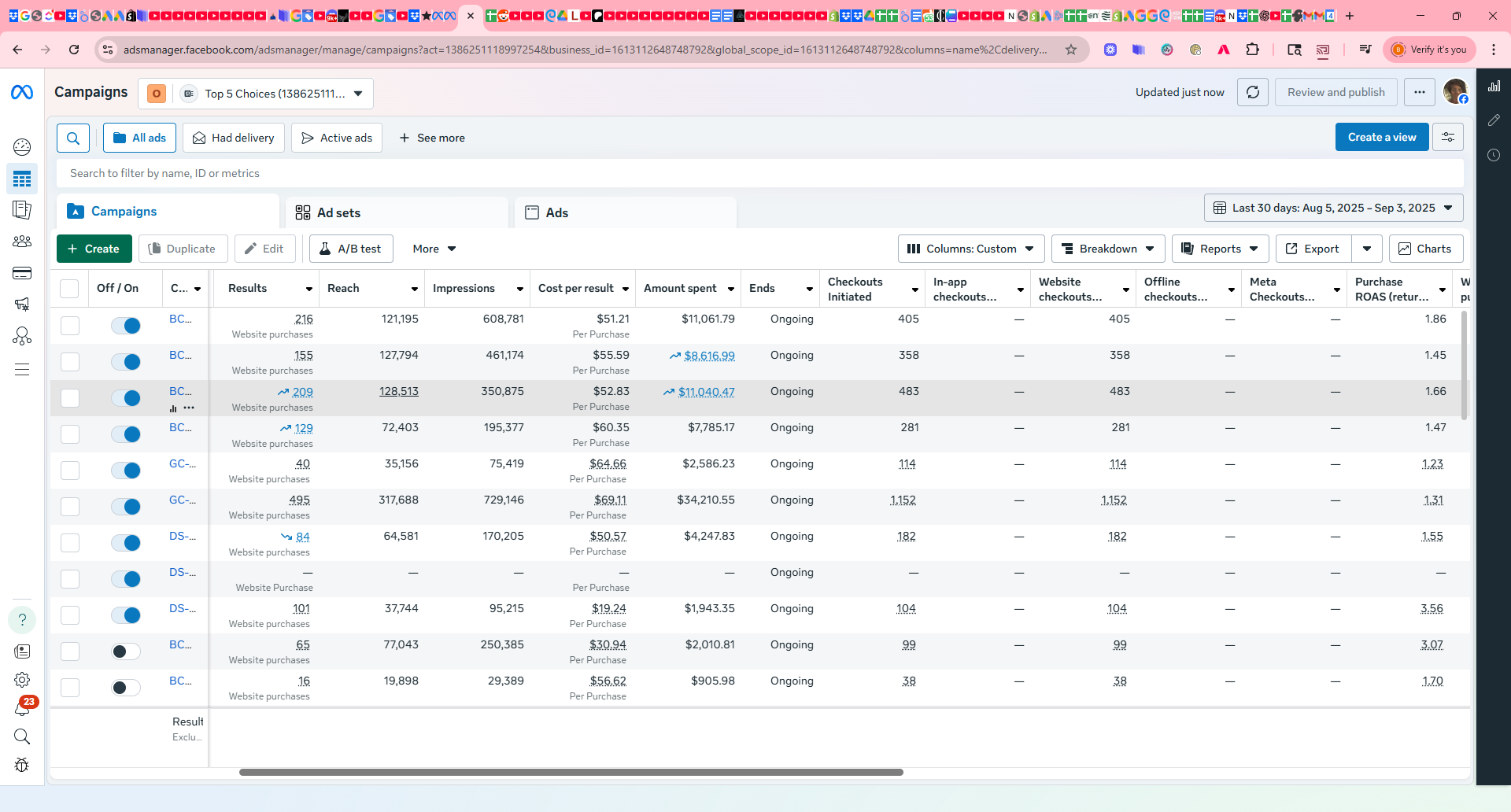Expand the Breakdown dropdown

[x=1107, y=249]
